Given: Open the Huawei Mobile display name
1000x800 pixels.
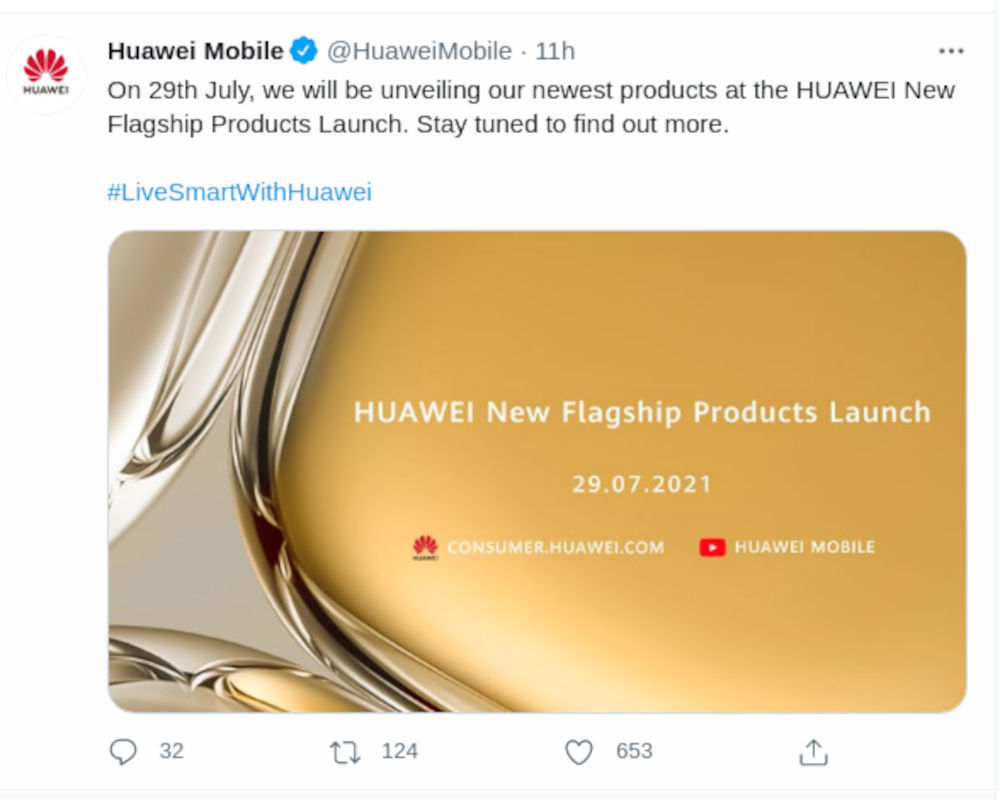Looking at the screenshot, I should [195, 51].
